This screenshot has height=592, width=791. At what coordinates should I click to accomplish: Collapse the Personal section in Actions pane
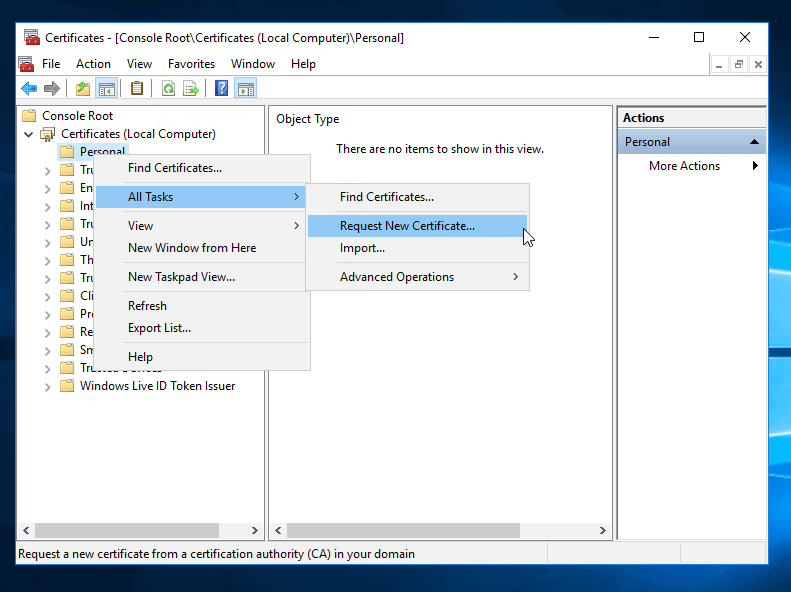(x=754, y=142)
